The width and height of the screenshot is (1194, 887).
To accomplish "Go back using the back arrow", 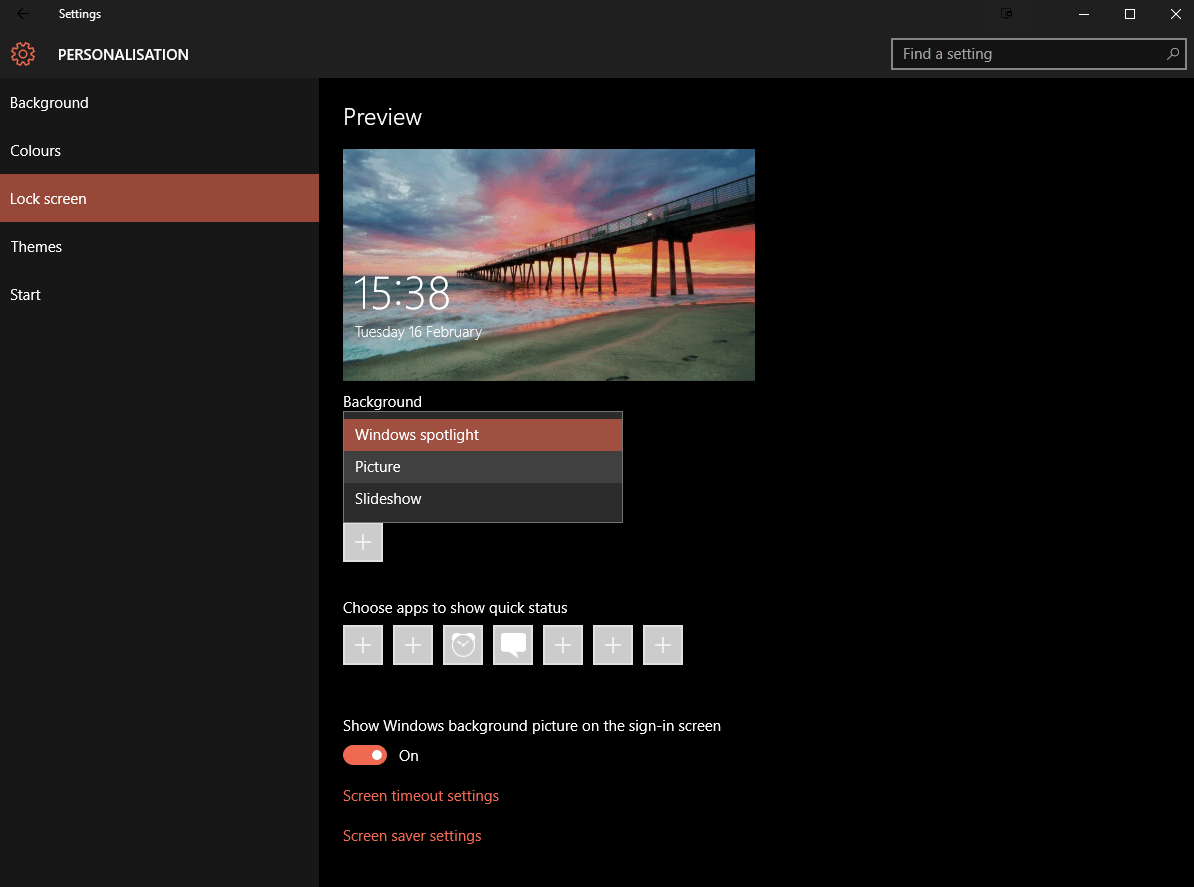I will click(23, 14).
